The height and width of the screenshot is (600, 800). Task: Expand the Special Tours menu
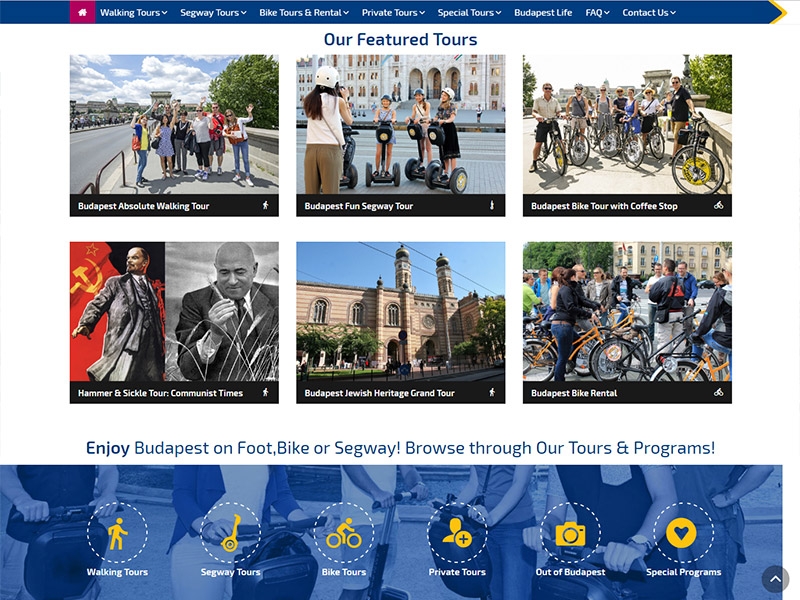click(x=469, y=12)
